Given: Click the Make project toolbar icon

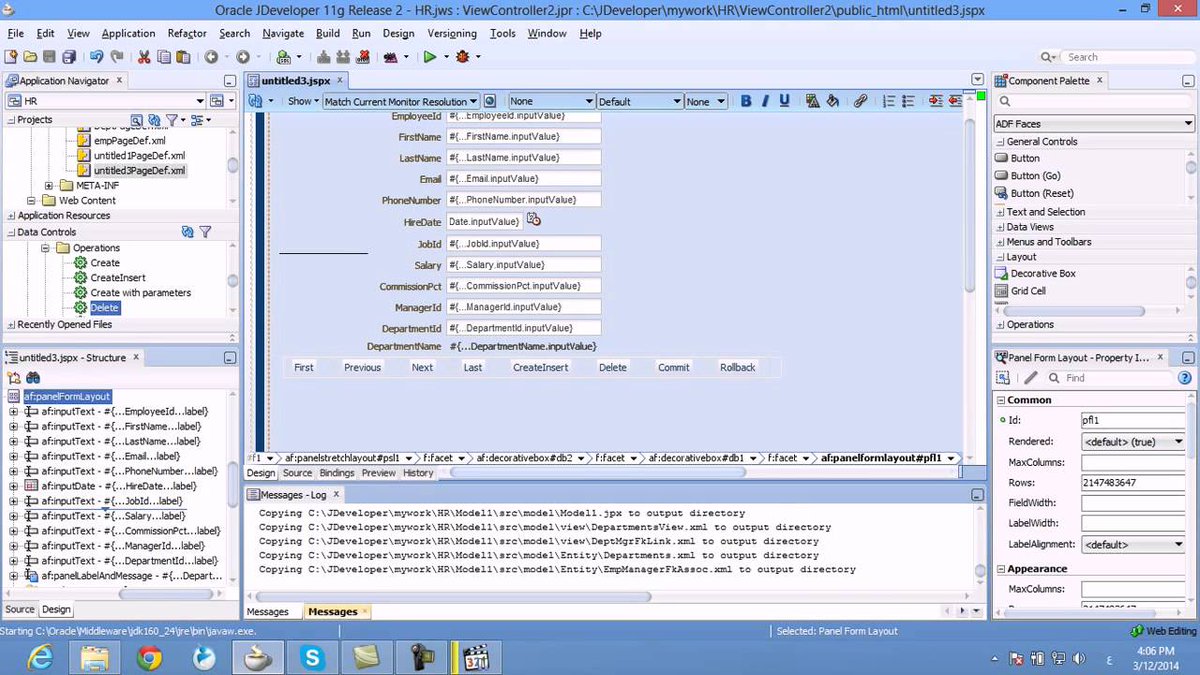Looking at the screenshot, I should point(326,57).
